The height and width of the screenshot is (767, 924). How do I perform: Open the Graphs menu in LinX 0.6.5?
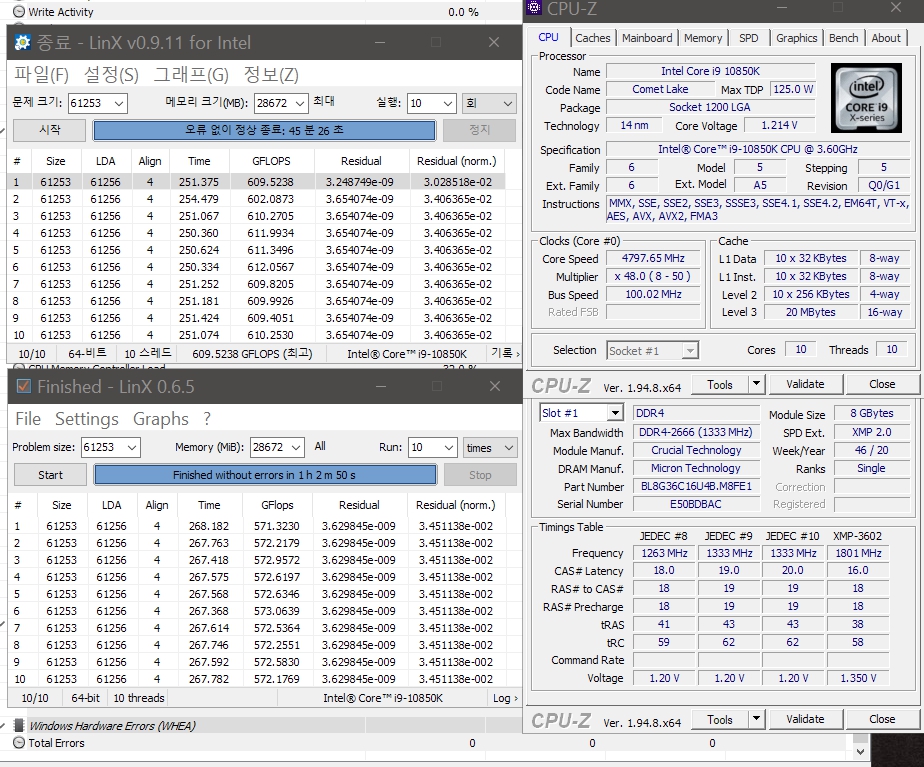160,419
